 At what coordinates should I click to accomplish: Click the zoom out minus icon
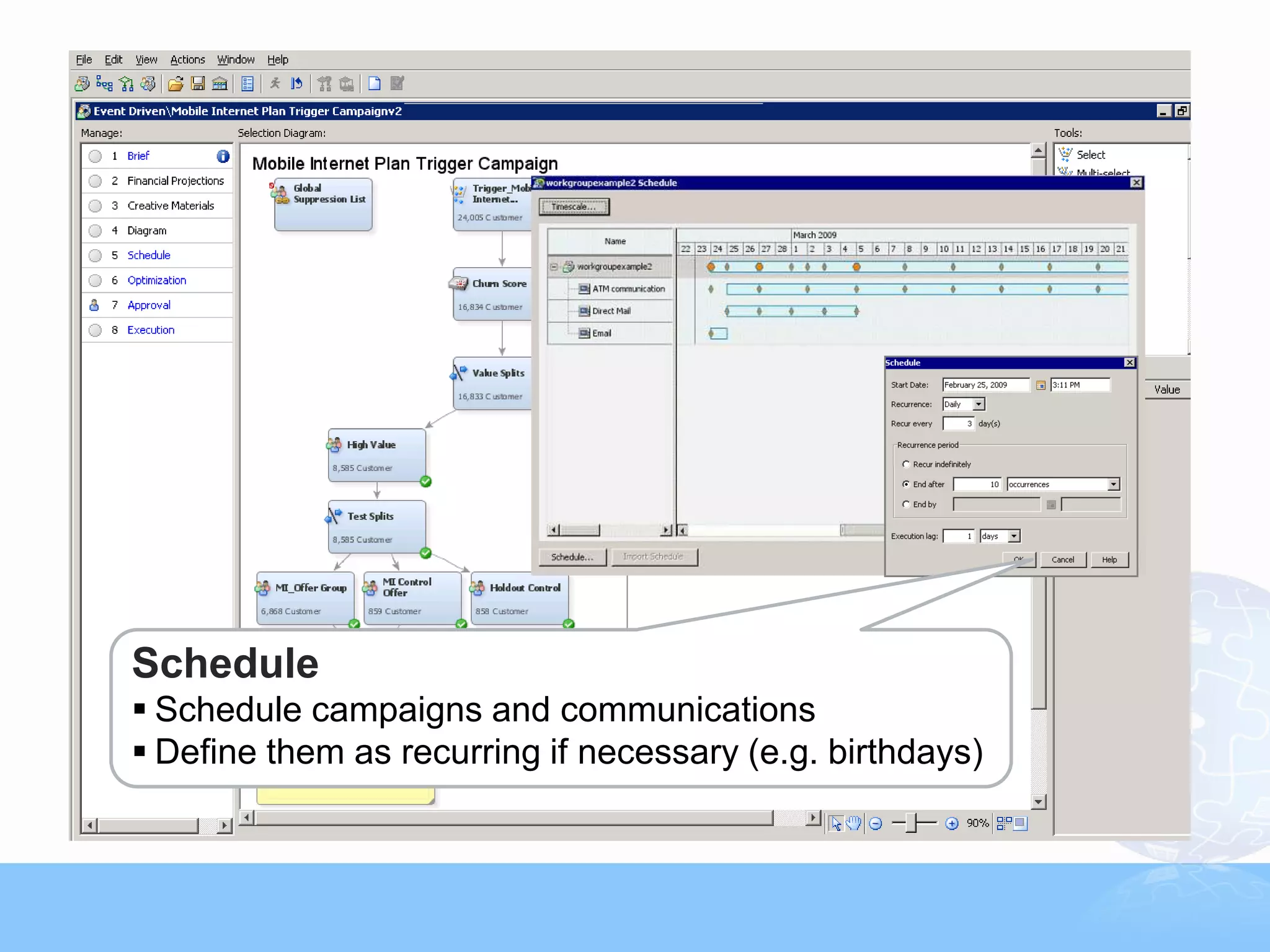tap(876, 824)
